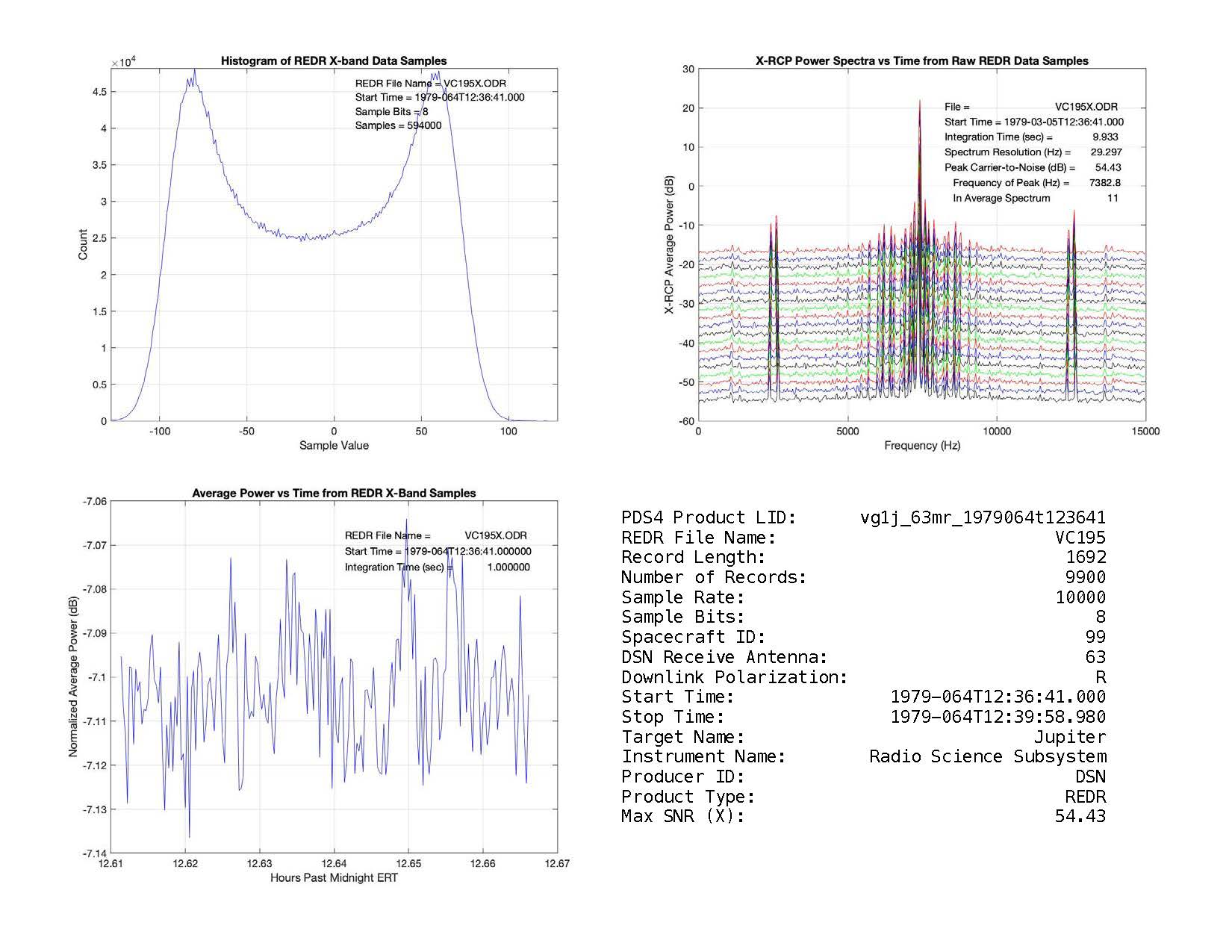Screen dimensions: 1232x952
Task: Click the 'Frequency (Hz)' axis label
Action: 921,446
